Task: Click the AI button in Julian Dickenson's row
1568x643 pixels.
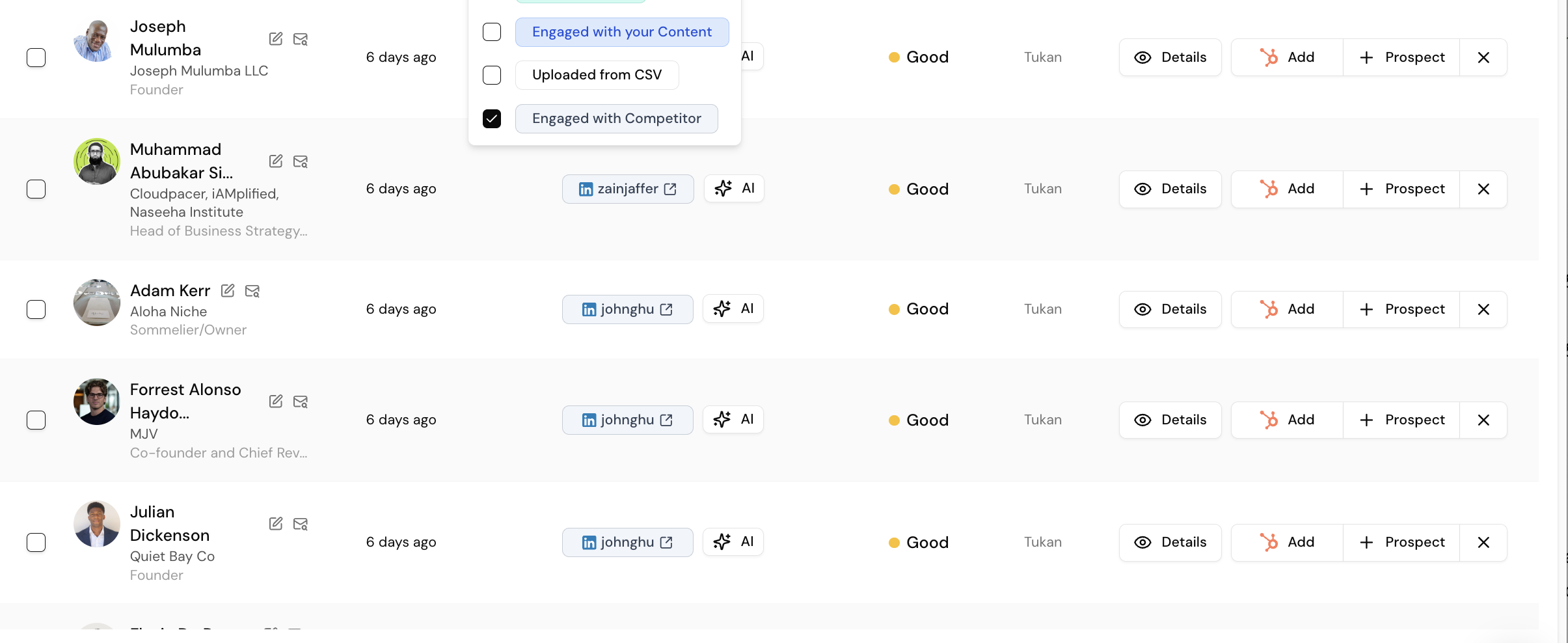Action: coord(733,541)
